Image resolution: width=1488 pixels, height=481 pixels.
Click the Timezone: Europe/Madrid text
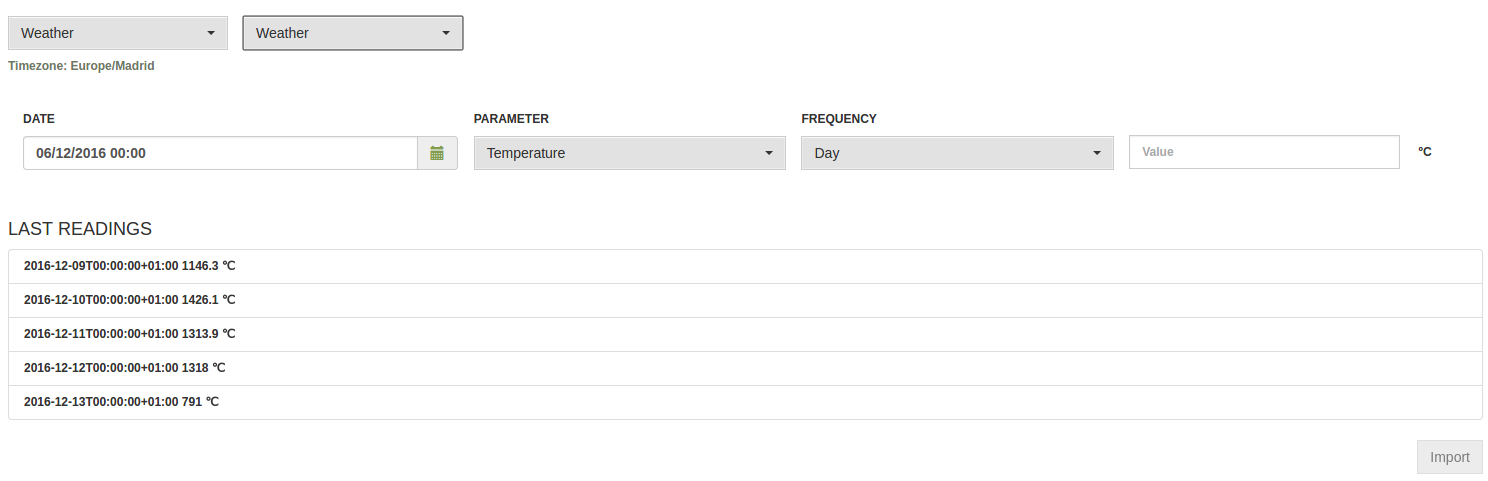coord(81,66)
